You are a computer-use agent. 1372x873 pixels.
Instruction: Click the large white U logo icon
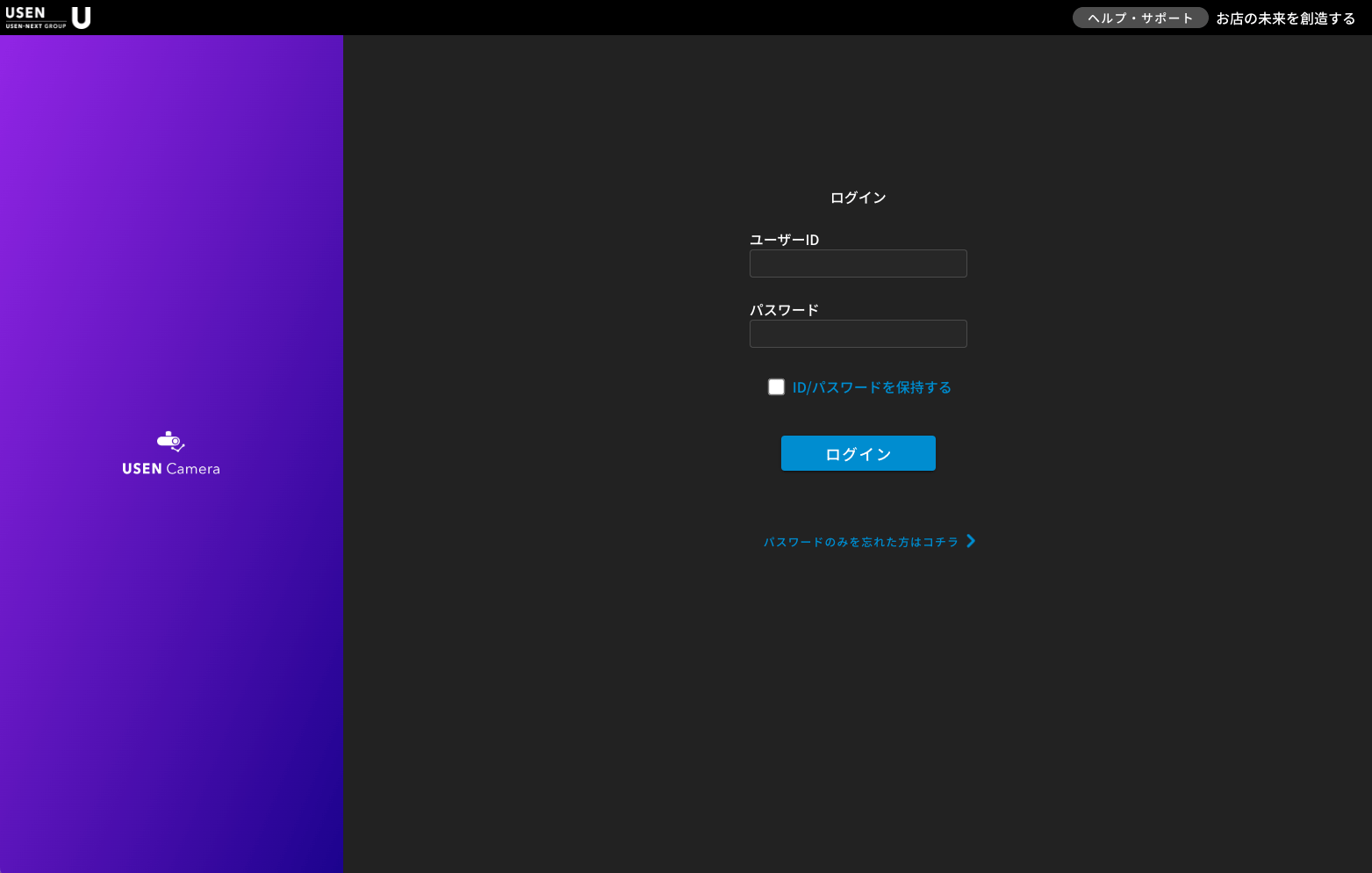tap(82, 18)
